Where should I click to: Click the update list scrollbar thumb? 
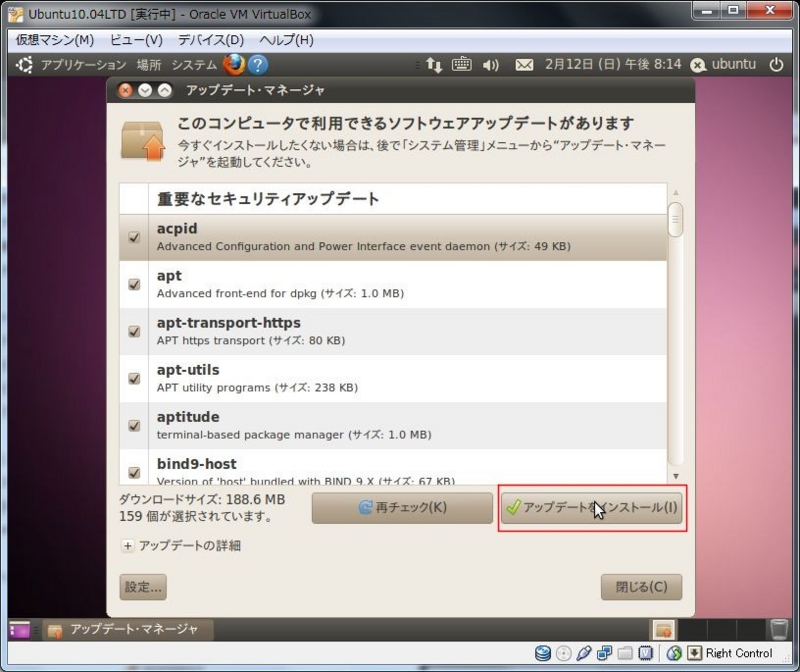point(676,220)
